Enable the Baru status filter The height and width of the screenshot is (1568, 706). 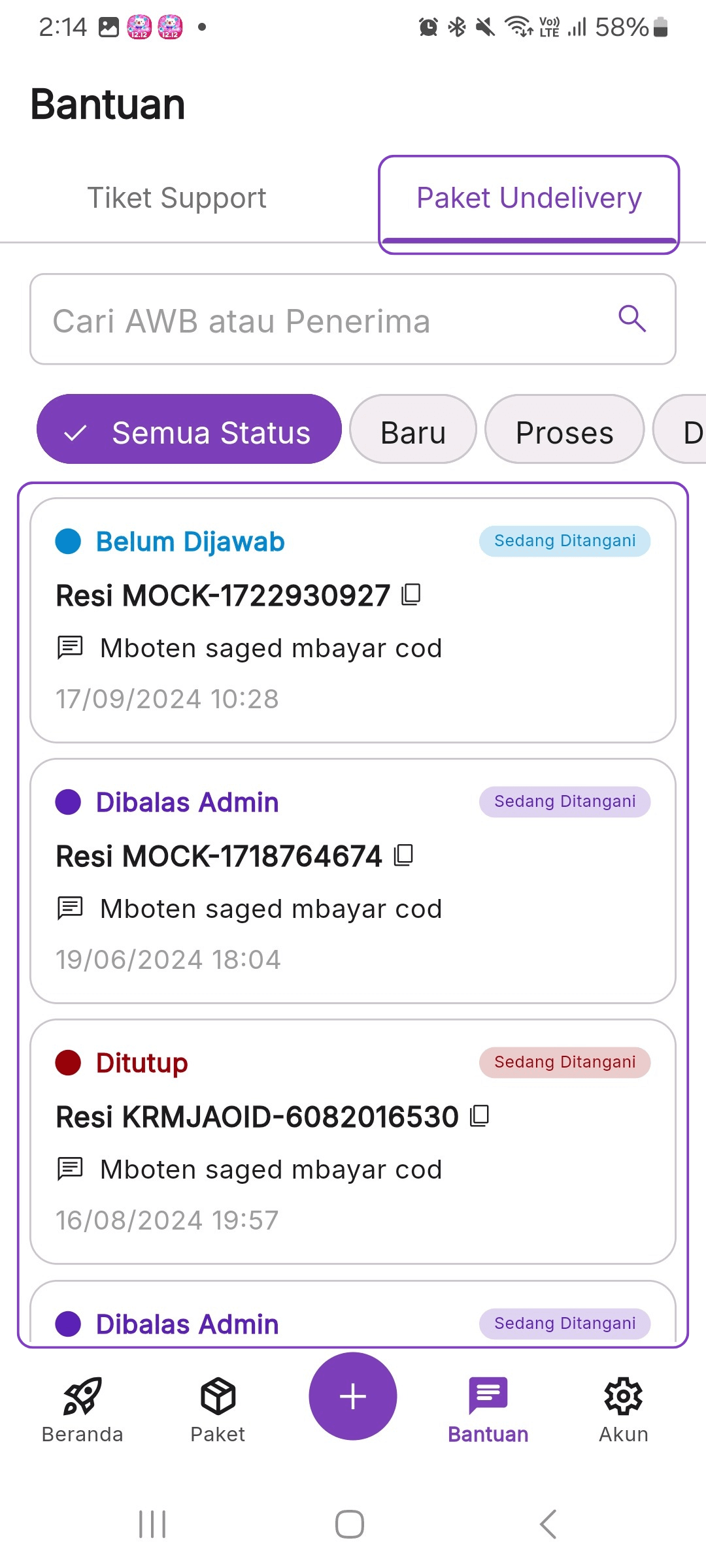tap(413, 431)
